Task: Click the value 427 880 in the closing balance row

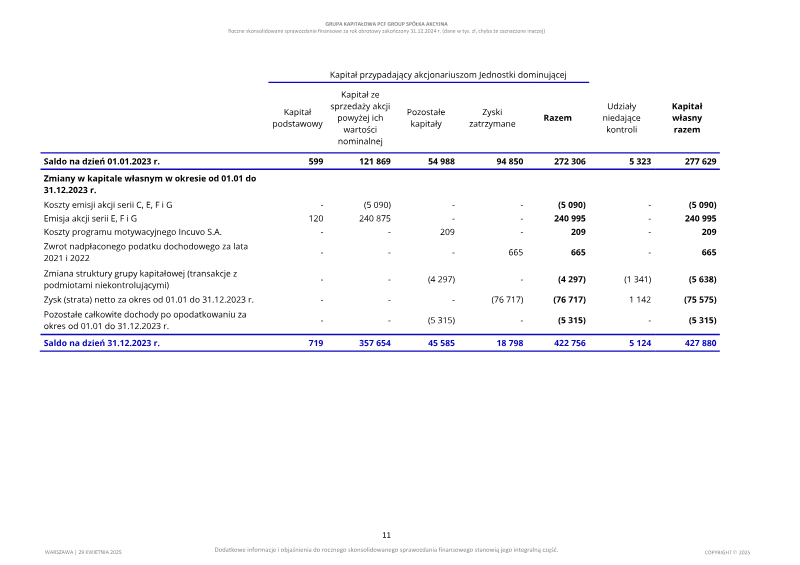Action: point(701,343)
